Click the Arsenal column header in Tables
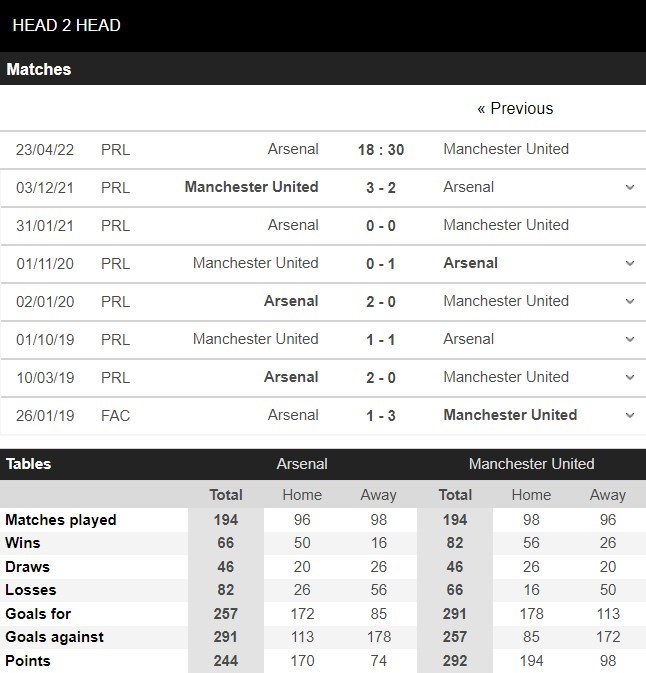The height and width of the screenshot is (673, 646). (302, 464)
